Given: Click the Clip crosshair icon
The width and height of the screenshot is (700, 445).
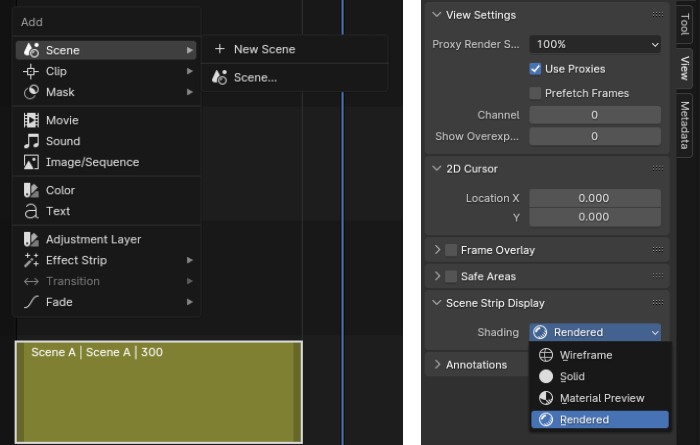Looking at the screenshot, I should point(31,71).
